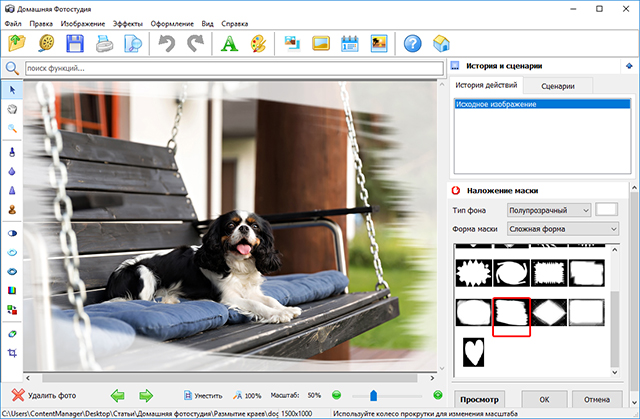The height and width of the screenshot is (419, 640).
Task: Go to next photo green arrow
Action: tap(146, 395)
